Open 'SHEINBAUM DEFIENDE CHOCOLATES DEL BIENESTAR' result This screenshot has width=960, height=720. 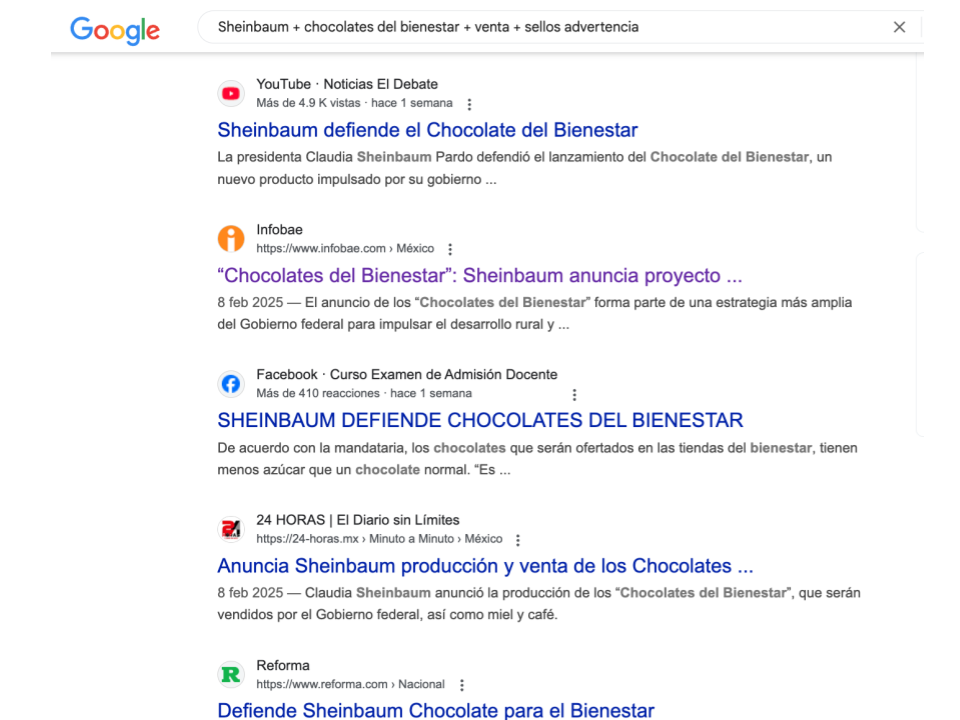pos(480,421)
